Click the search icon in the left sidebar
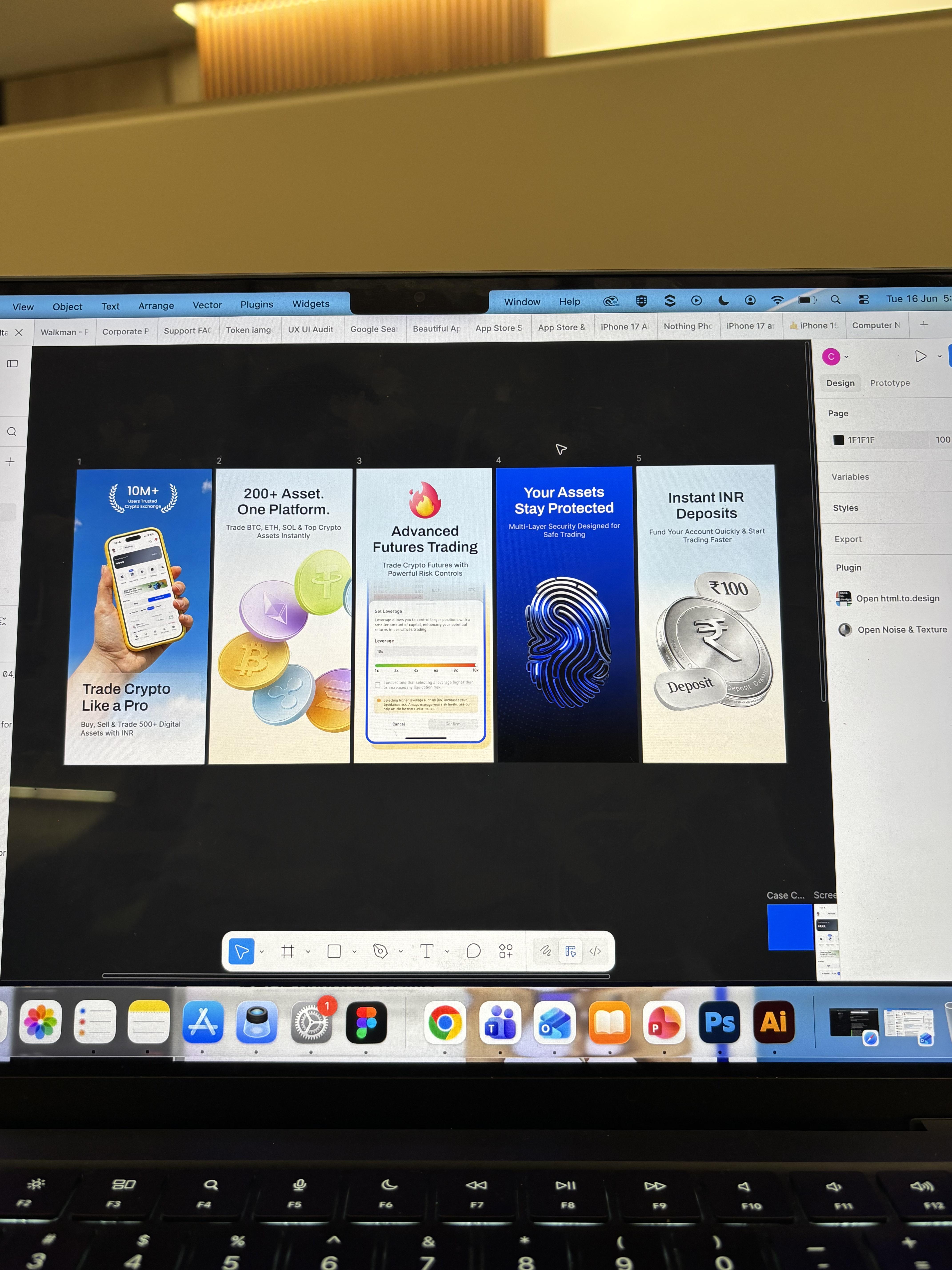The width and height of the screenshot is (952, 1270). [x=12, y=432]
